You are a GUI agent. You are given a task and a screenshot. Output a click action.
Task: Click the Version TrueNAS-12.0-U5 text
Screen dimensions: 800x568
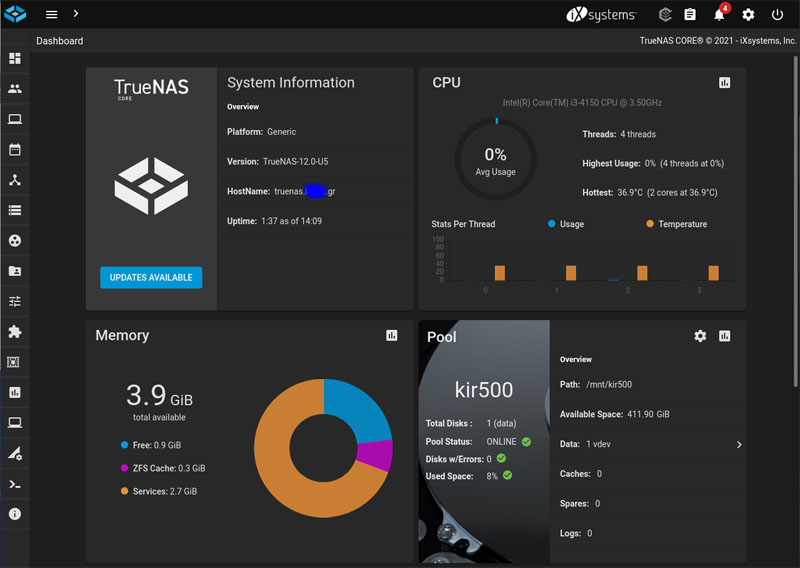click(x=278, y=162)
